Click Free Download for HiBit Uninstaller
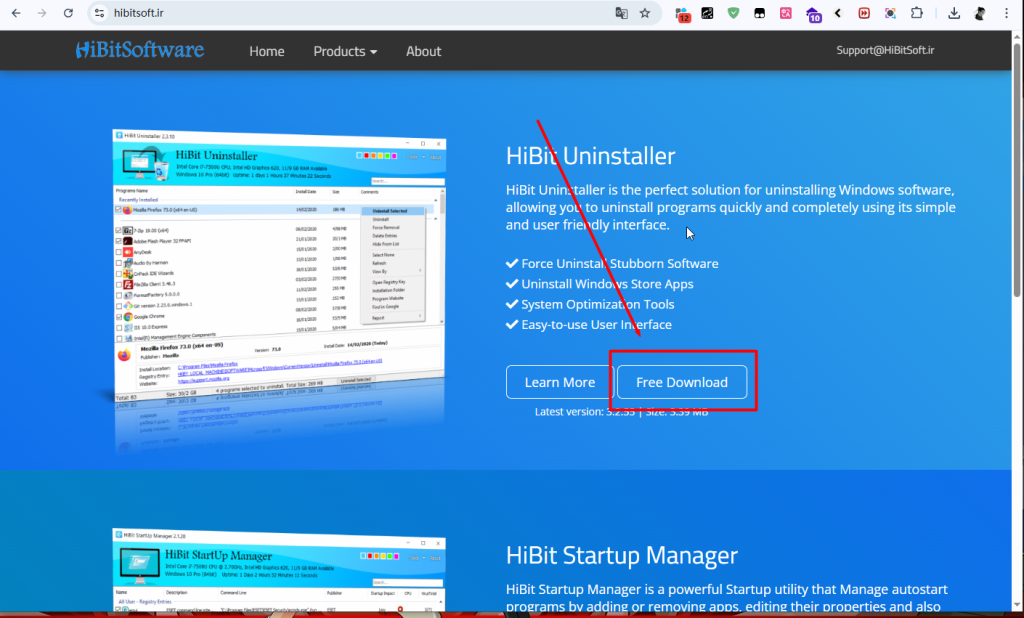The image size is (1024, 618). [681, 382]
